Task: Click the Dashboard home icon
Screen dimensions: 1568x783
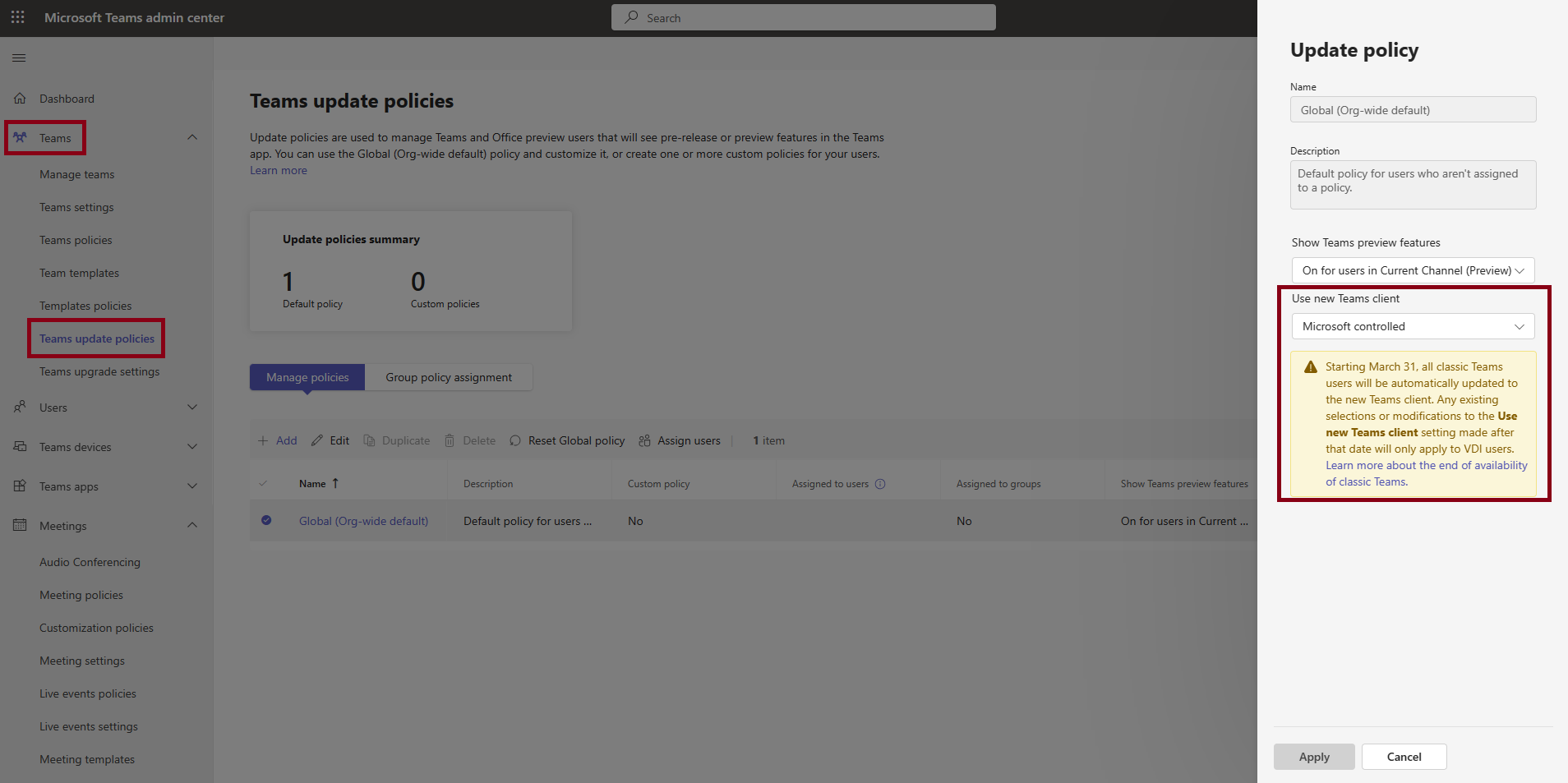Action: click(x=20, y=99)
